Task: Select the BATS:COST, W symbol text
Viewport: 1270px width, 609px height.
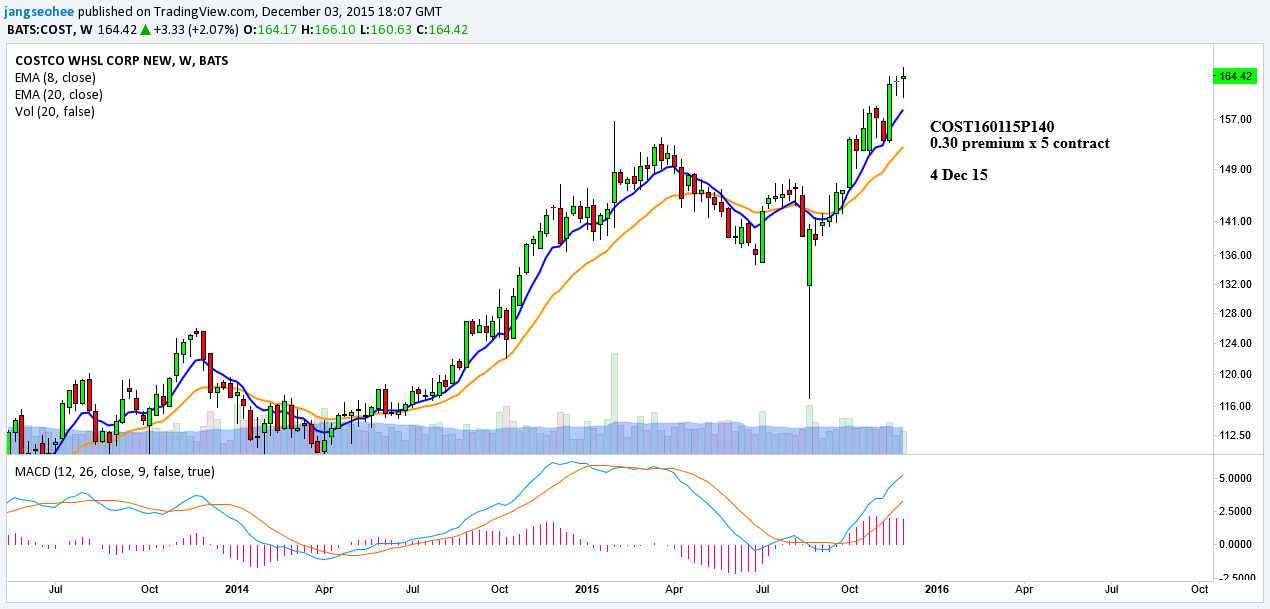Action: pos(50,29)
